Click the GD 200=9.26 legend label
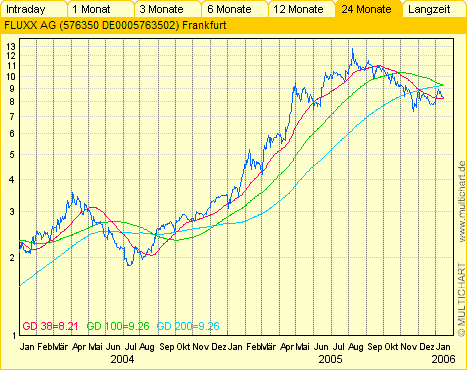The height and width of the screenshot is (370, 467). coord(188,326)
